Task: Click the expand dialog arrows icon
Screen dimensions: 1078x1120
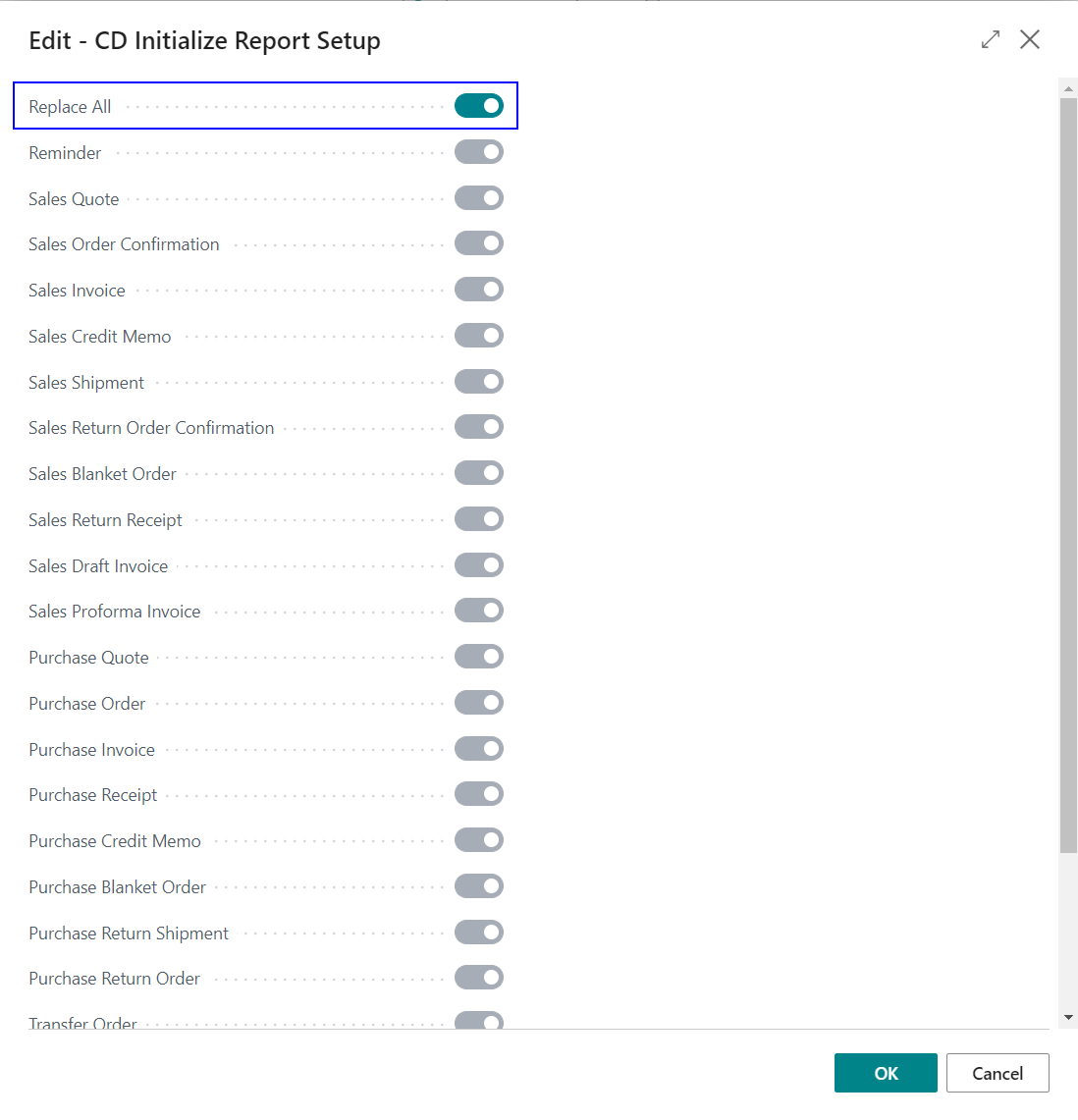Action: [991, 39]
